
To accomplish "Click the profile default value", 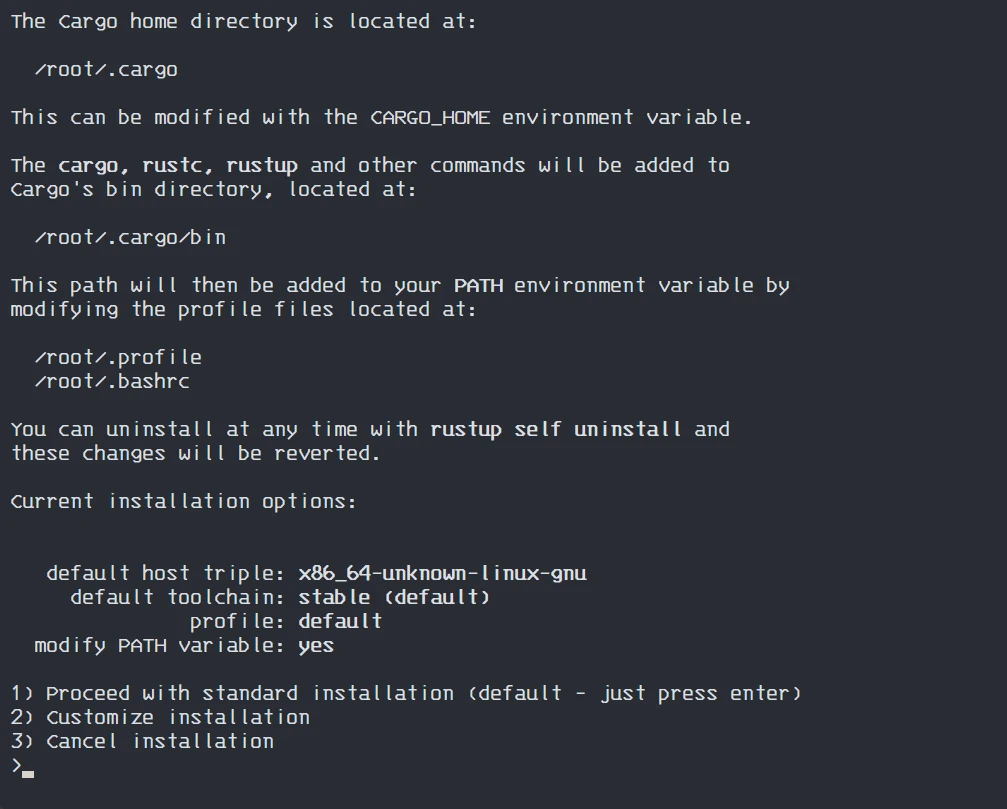I will click(x=340, y=622).
